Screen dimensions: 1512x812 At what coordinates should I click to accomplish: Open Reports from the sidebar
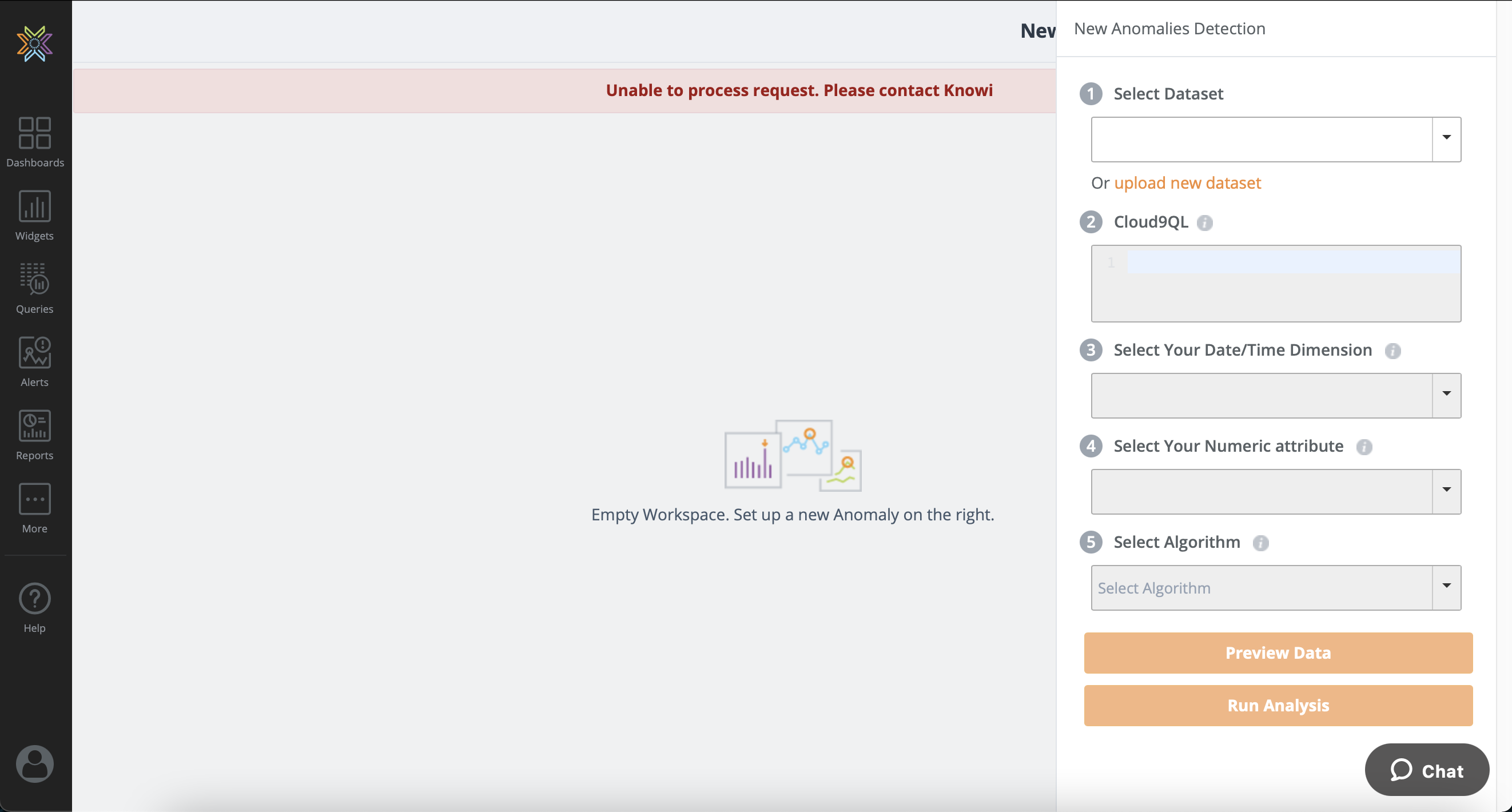click(x=35, y=435)
